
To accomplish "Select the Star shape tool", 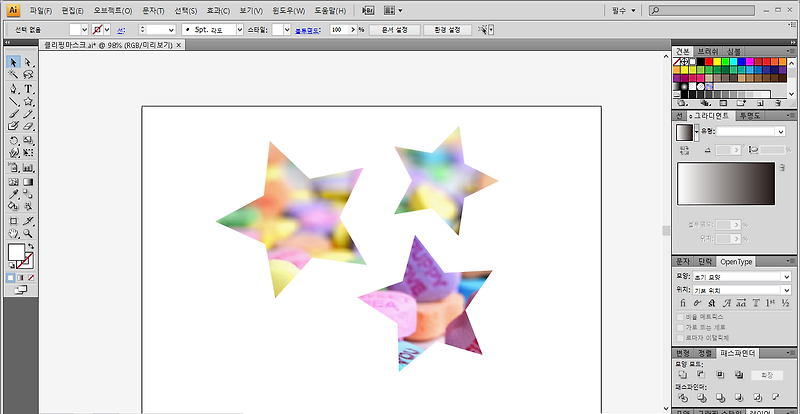I will click(29, 102).
